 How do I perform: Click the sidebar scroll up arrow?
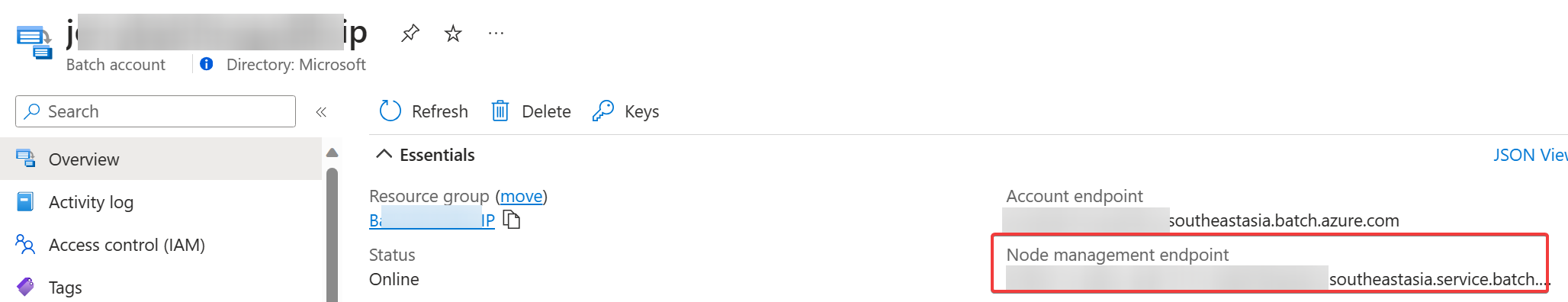click(x=332, y=153)
